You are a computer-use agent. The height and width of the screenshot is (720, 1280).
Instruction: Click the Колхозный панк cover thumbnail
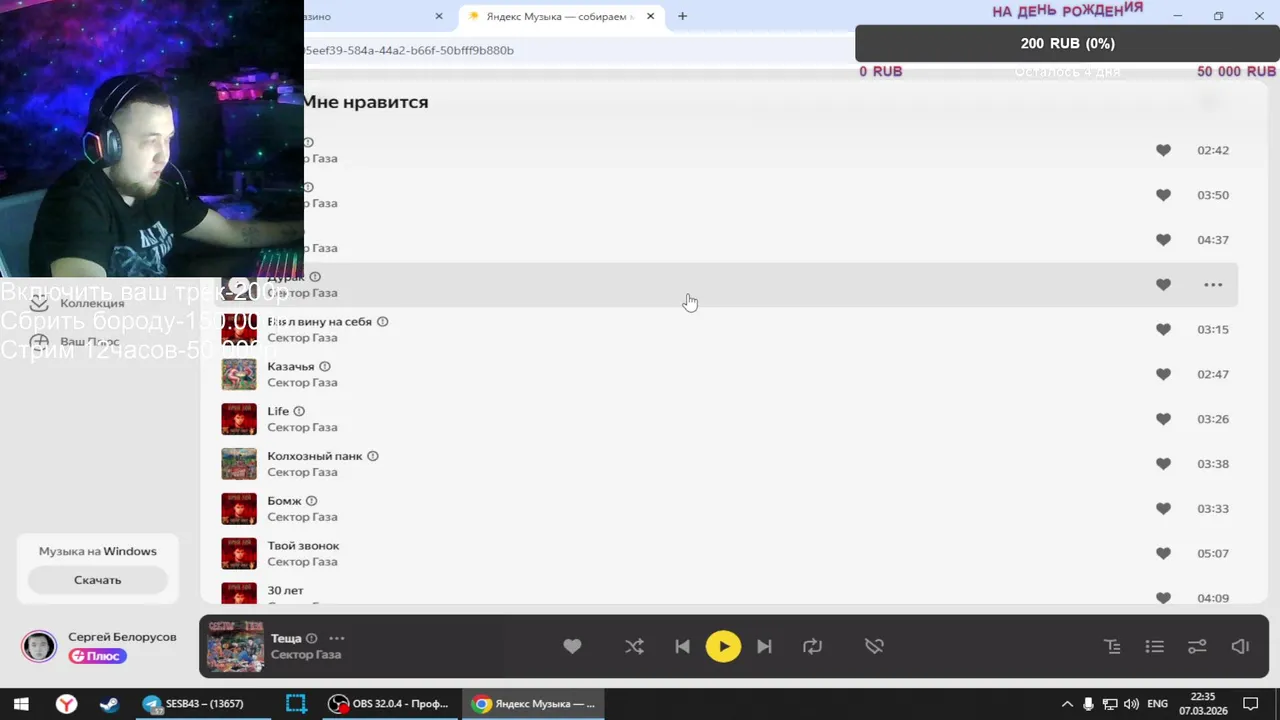pyautogui.click(x=239, y=464)
